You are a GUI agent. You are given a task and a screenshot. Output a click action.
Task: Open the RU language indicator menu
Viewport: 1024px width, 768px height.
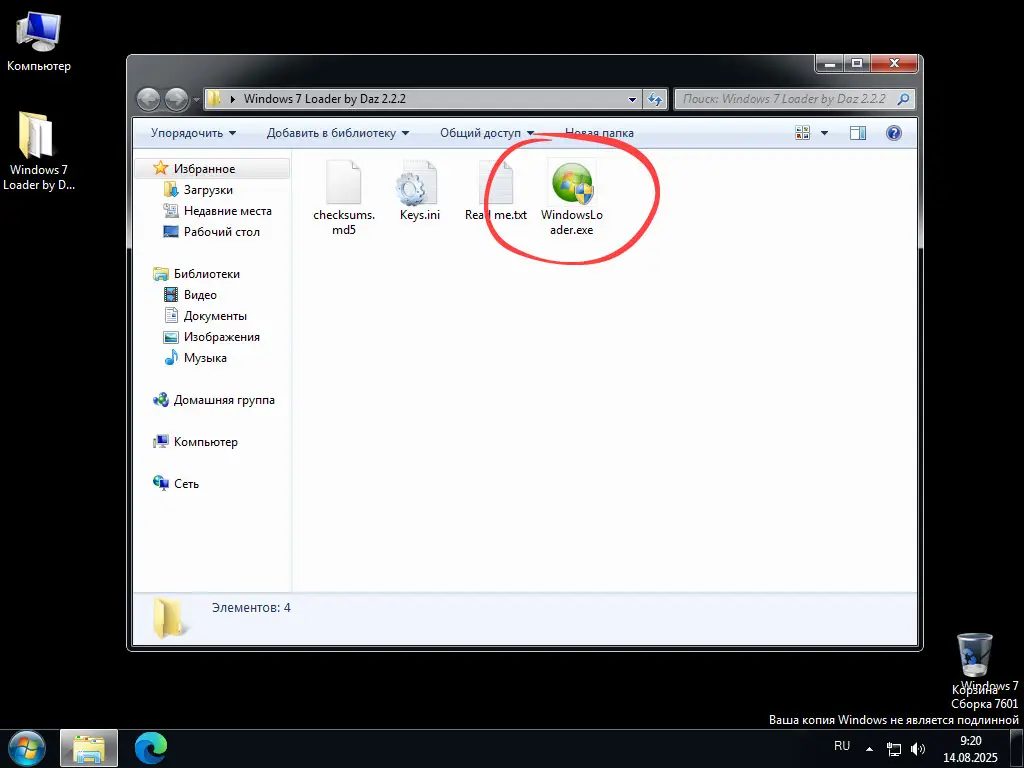841,746
